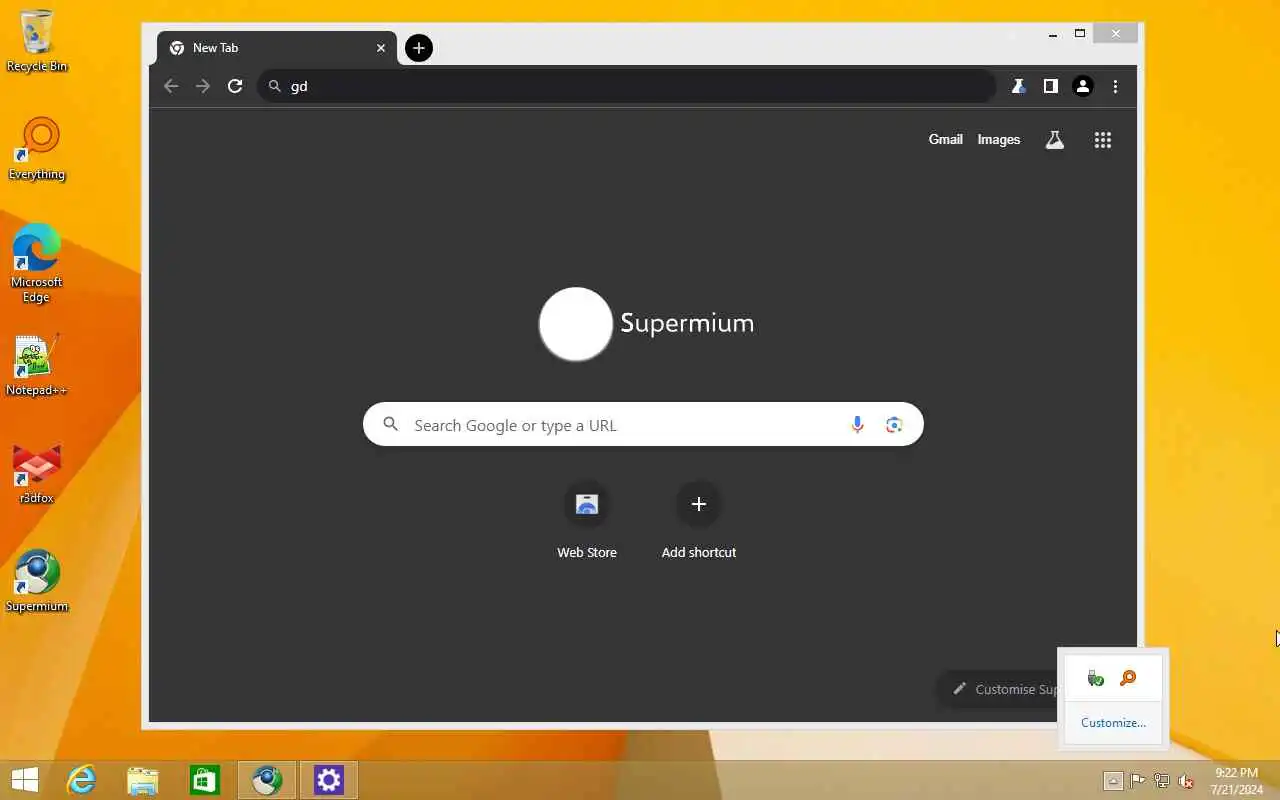This screenshot has height=800, width=1280.
Task: Search by image with Lens icon
Action: 894,425
